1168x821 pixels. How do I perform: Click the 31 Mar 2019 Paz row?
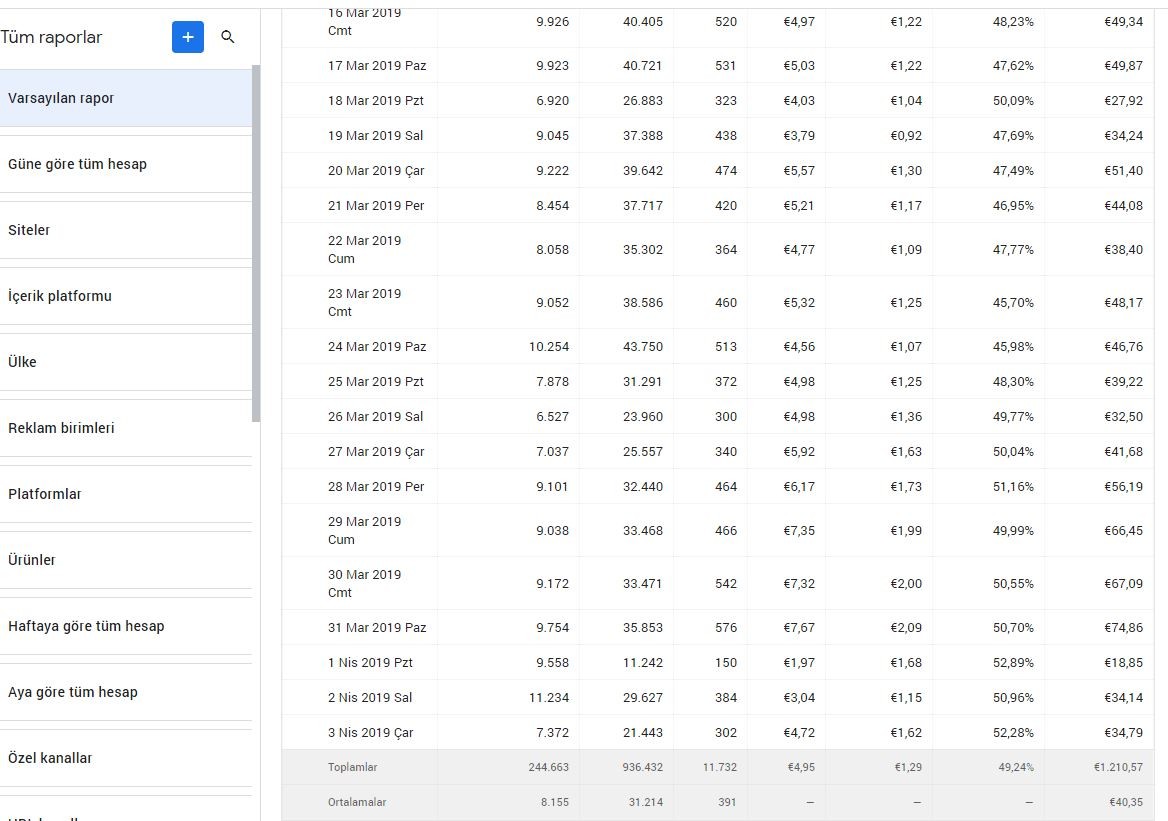pos(718,627)
